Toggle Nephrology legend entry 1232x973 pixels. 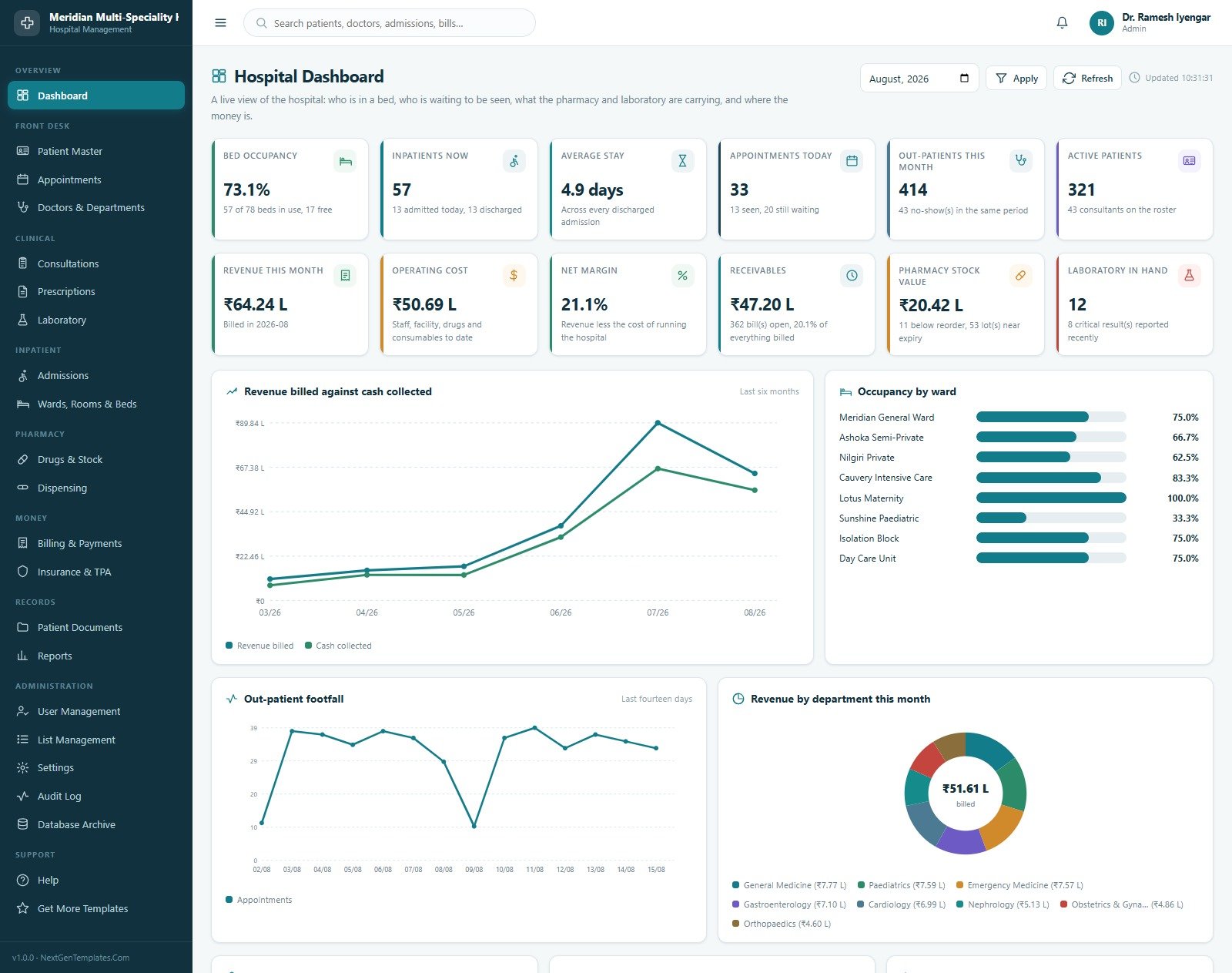point(1003,904)
